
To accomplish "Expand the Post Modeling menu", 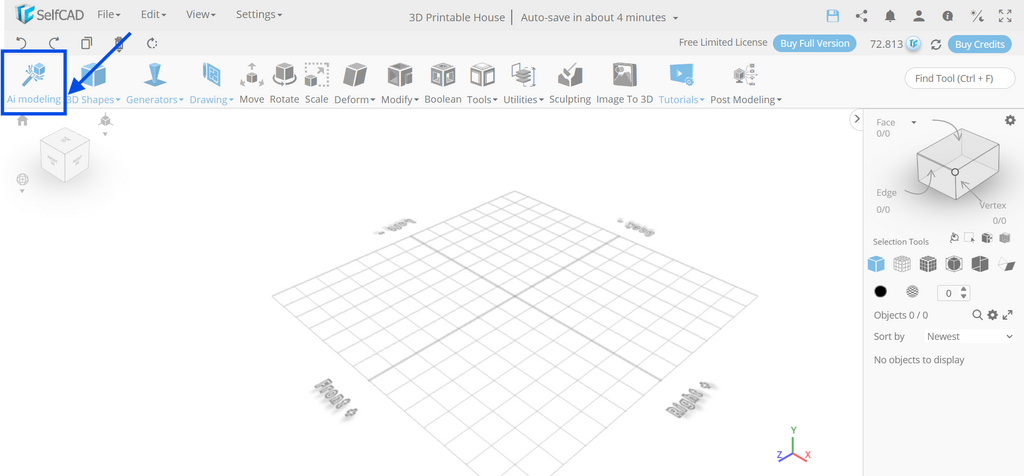I will [746, 84].
